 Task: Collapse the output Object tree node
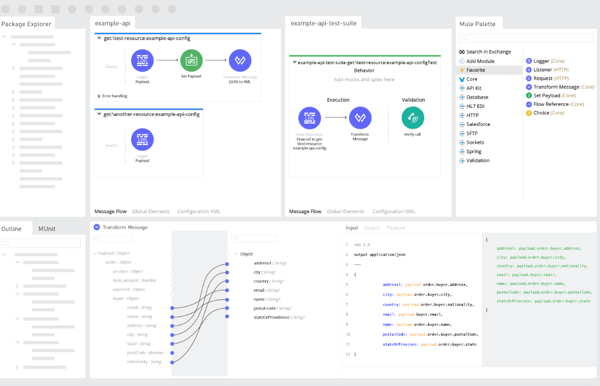(x=236, y=254)
